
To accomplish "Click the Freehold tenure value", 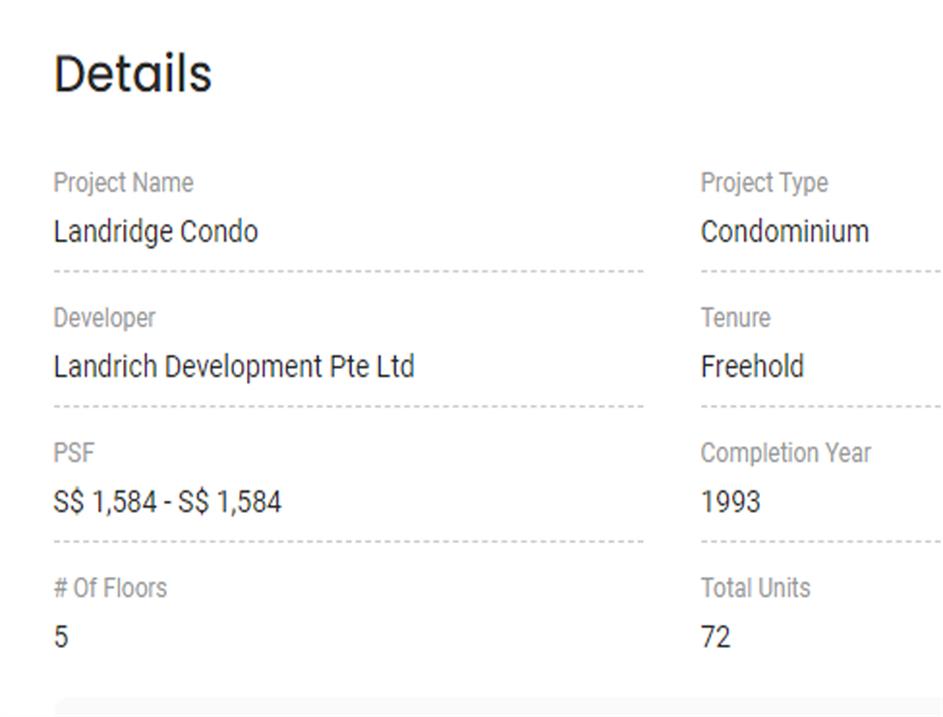I will pyautogui.click(x=752, y=367).
